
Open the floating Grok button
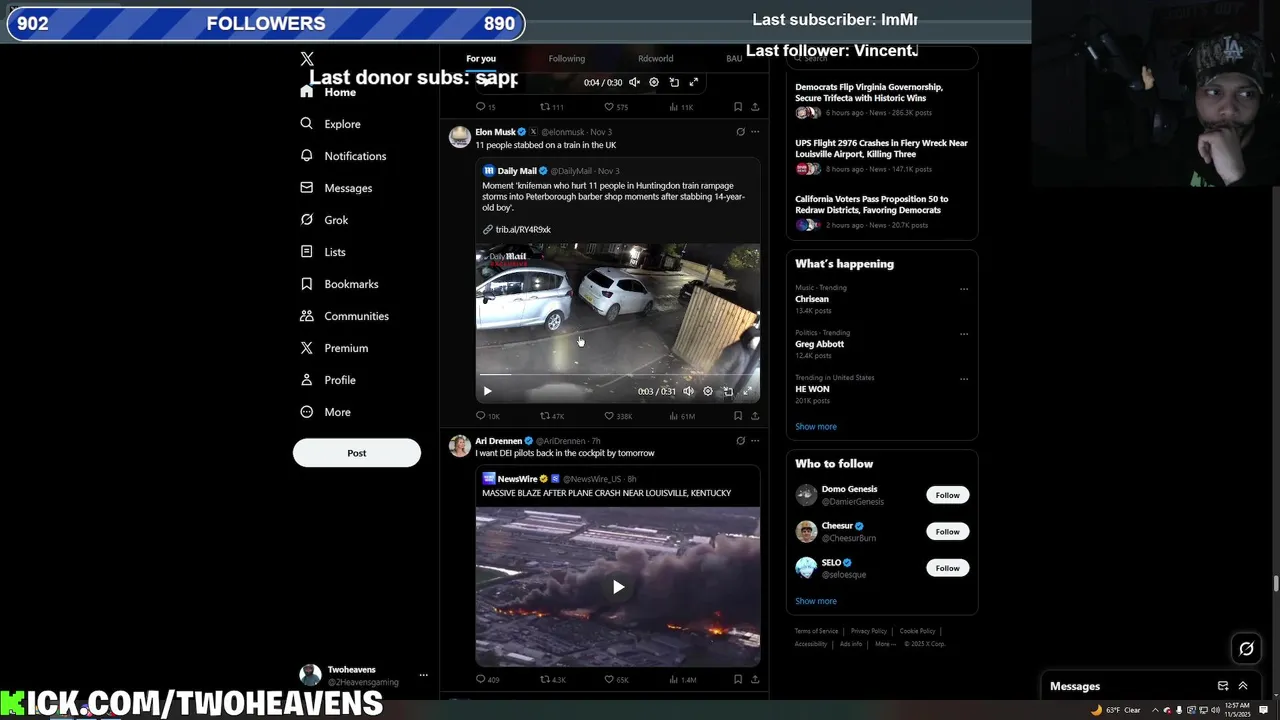tap(1246, 649)
